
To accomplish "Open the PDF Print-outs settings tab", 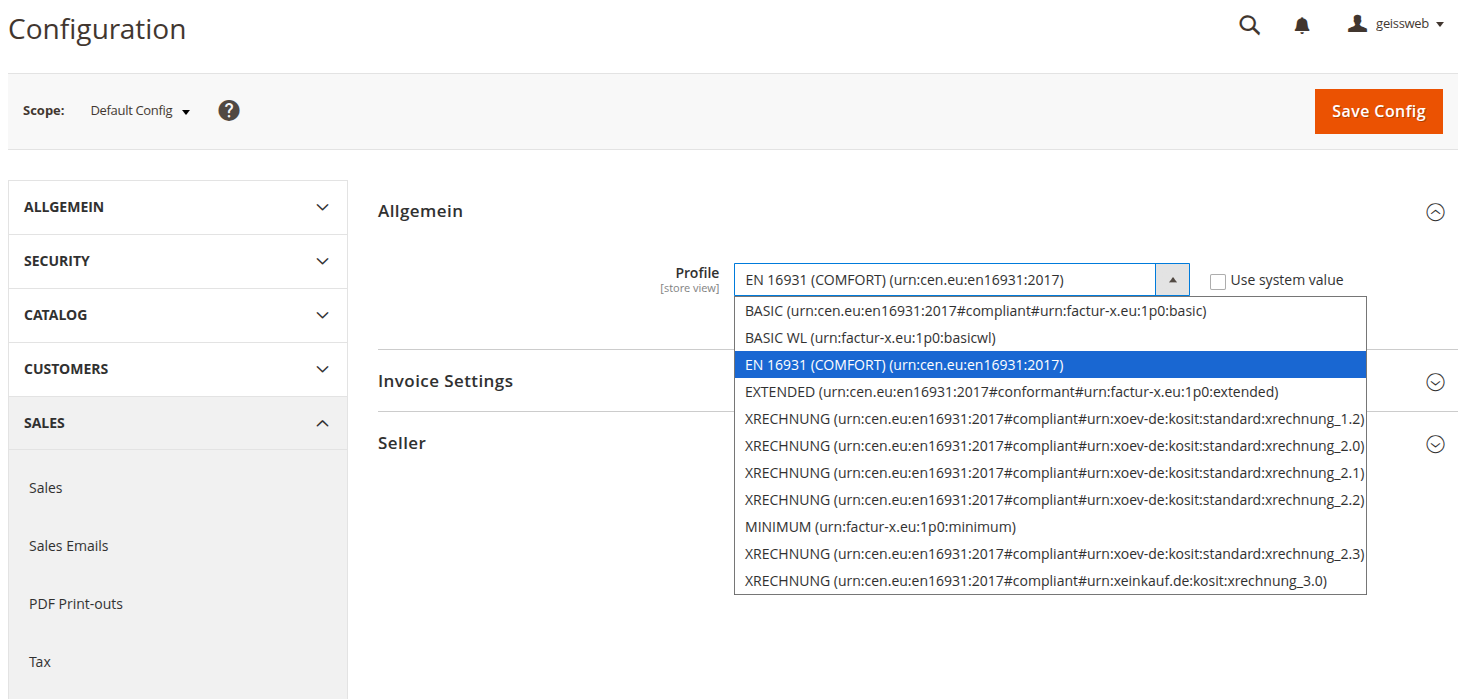I will pos(76,604).
